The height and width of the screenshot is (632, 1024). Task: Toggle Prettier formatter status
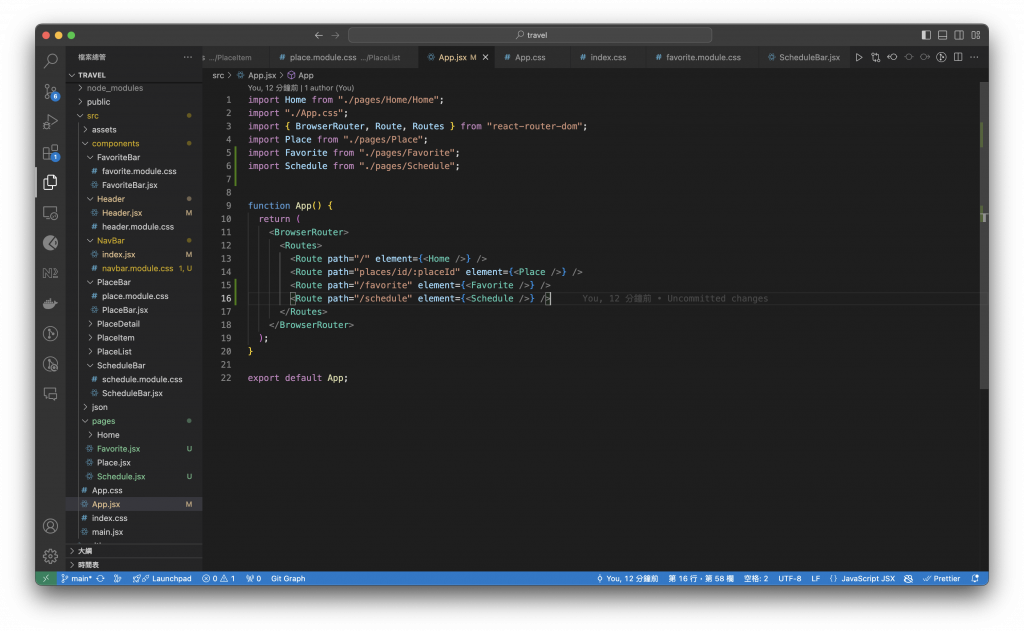941,578
